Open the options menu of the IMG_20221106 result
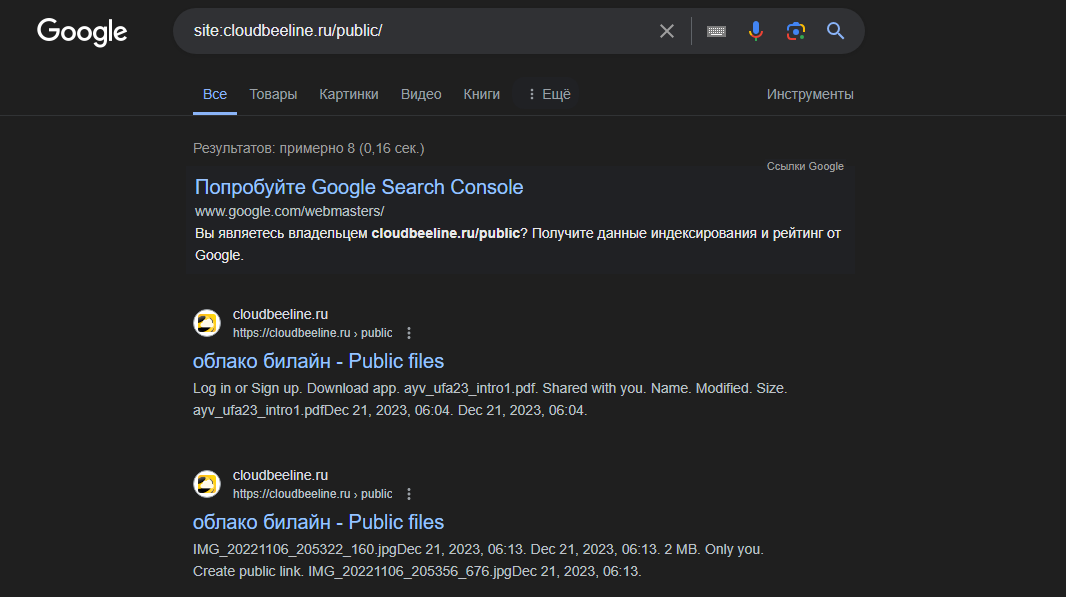The width and height of the screenshot is (1066, 597). (409, 494)
